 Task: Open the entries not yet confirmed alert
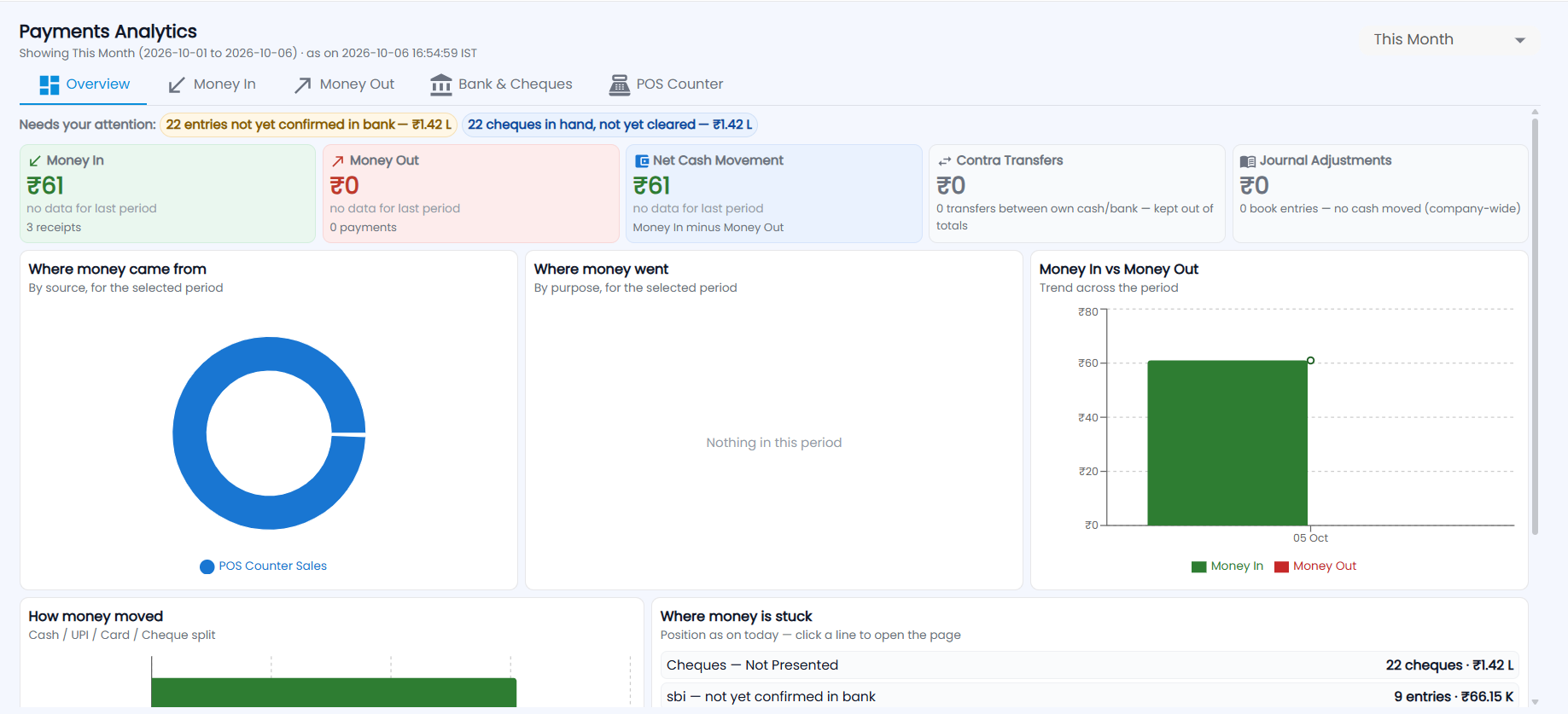click(309, 125)
